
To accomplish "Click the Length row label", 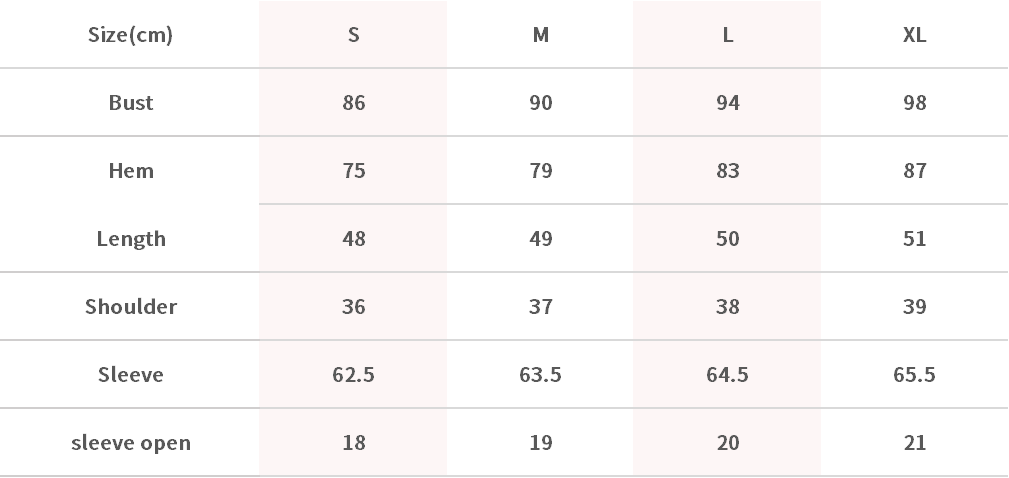I will point(130,239).
